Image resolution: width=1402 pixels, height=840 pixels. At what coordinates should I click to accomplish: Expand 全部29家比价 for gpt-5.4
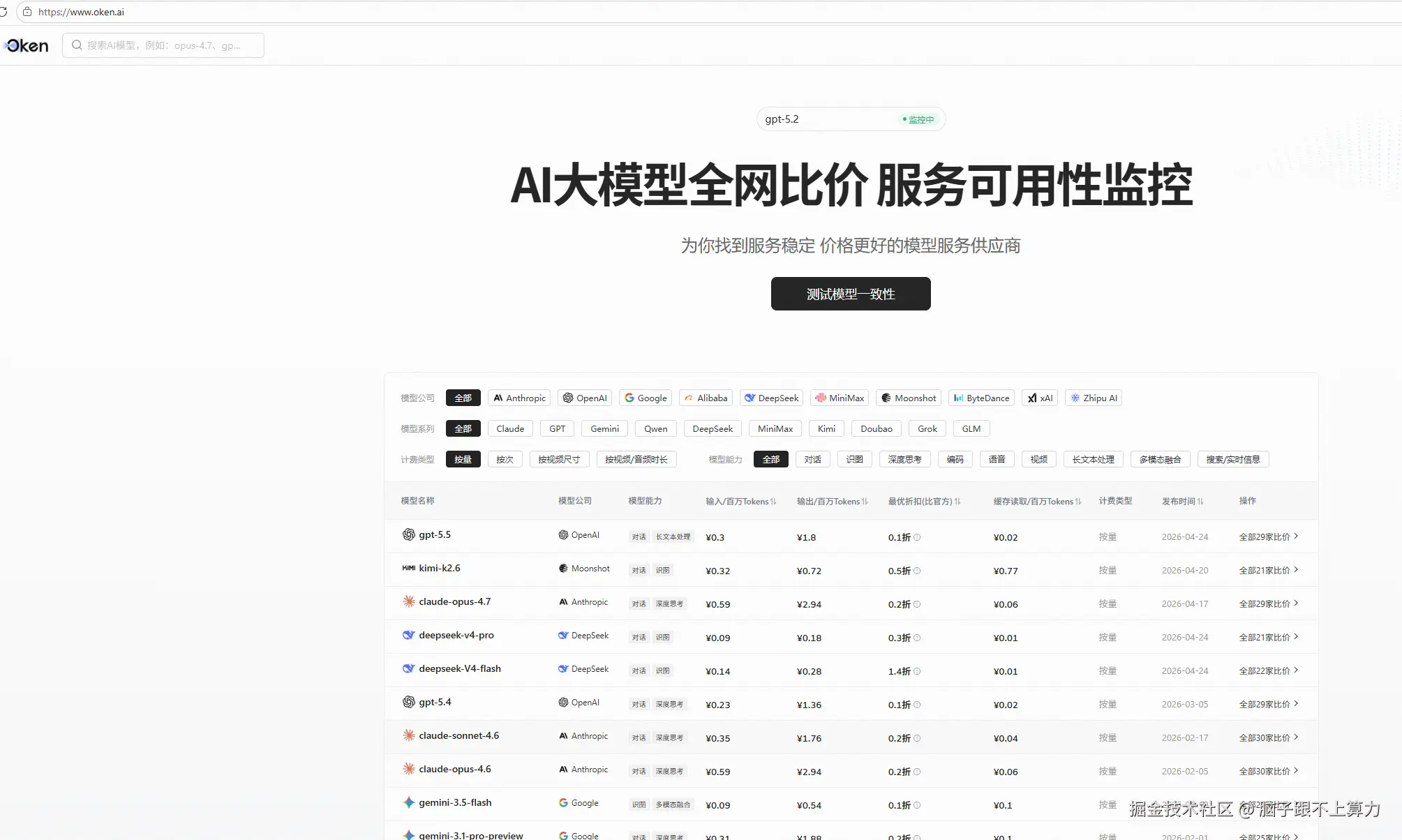[1269, 704]
